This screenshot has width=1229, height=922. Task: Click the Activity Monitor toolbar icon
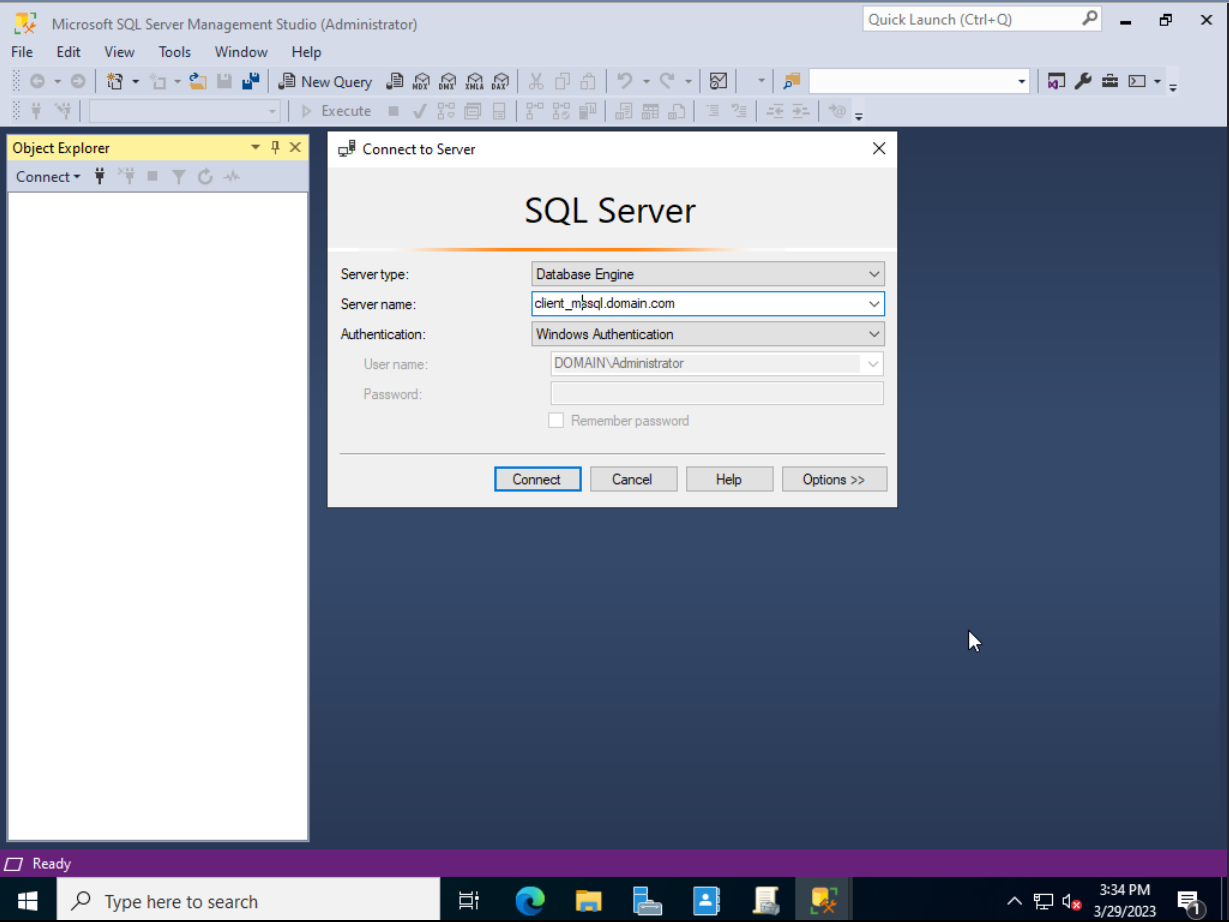pyautogui.click(x=718, y=82)
